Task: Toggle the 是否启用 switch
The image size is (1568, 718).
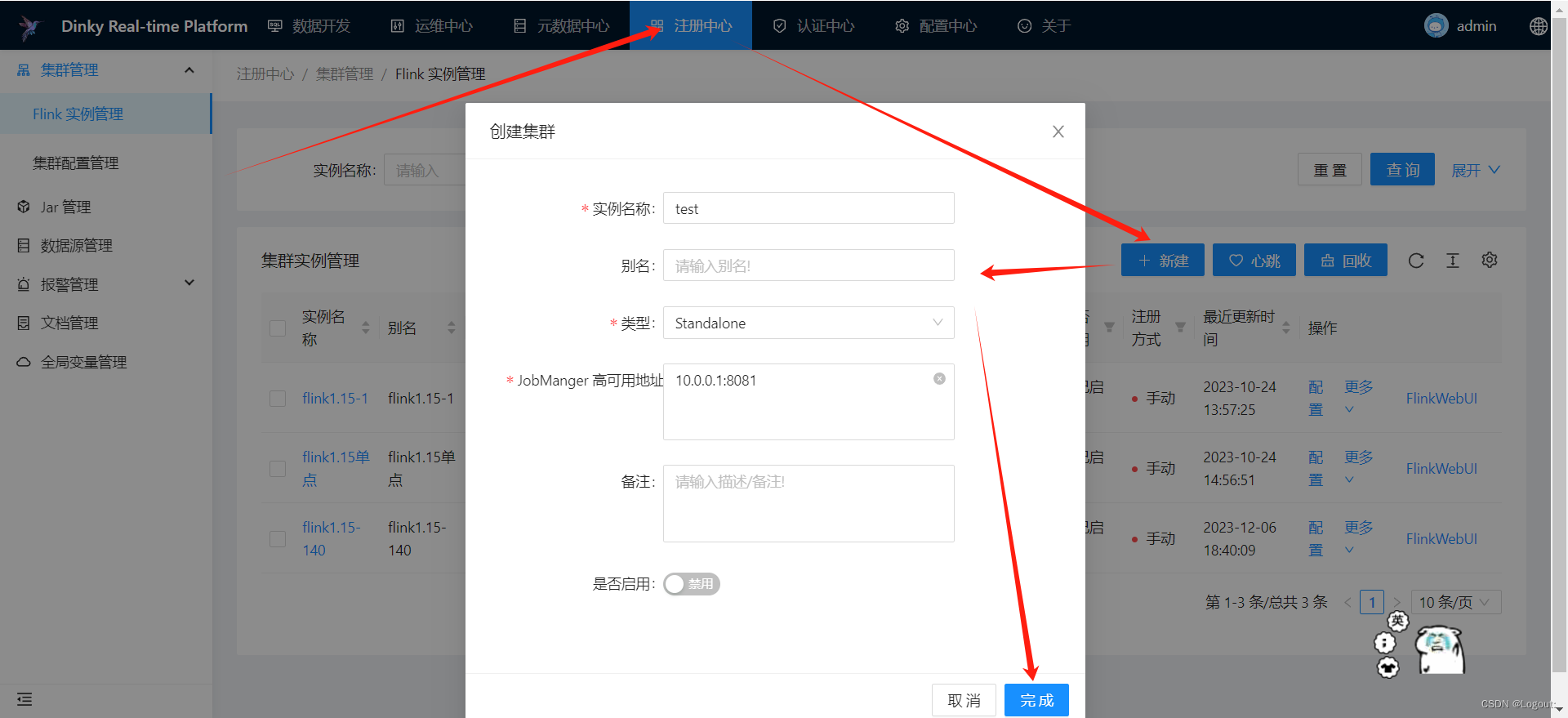Action: 692,584
